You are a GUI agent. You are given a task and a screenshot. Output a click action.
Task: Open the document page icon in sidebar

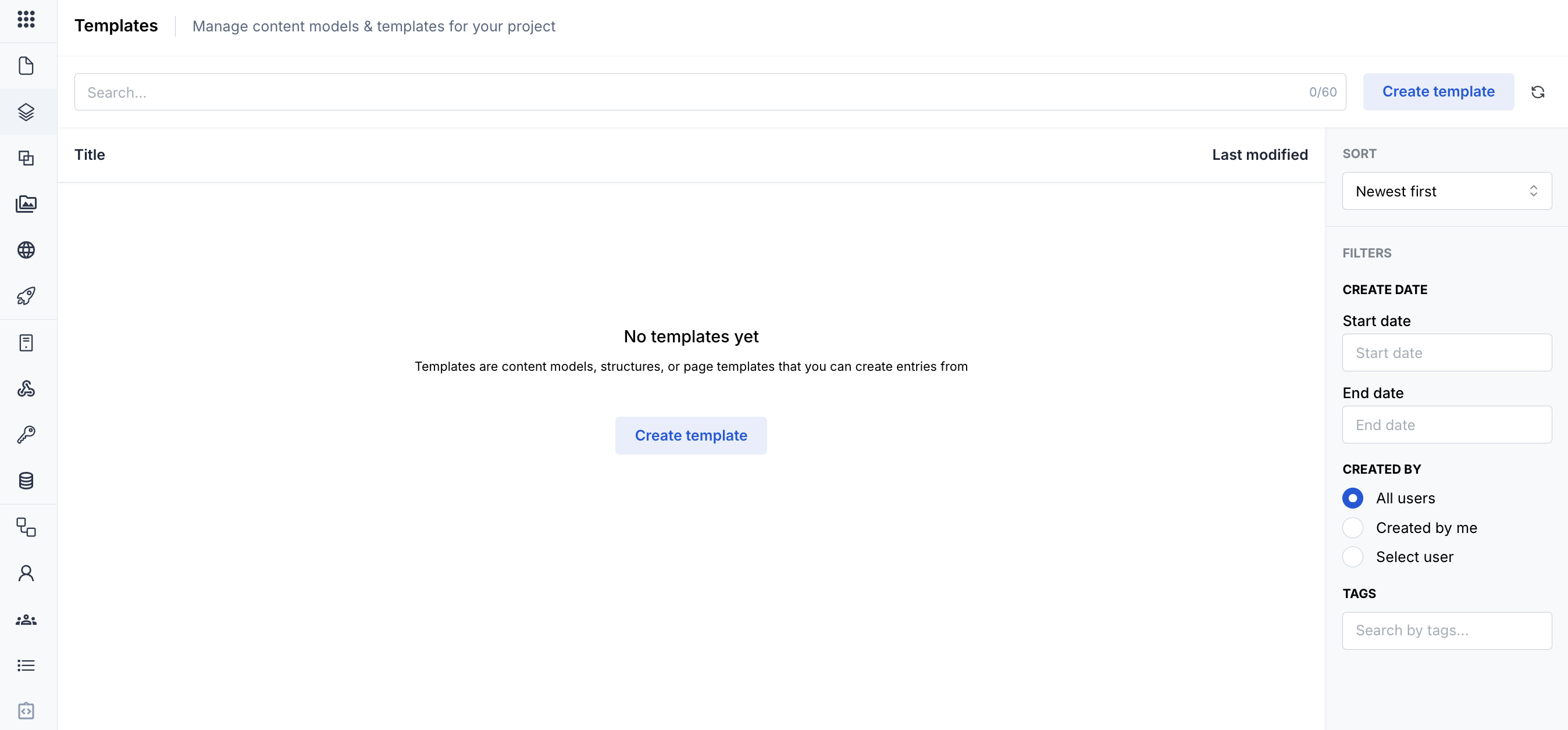tap(26, 66)
